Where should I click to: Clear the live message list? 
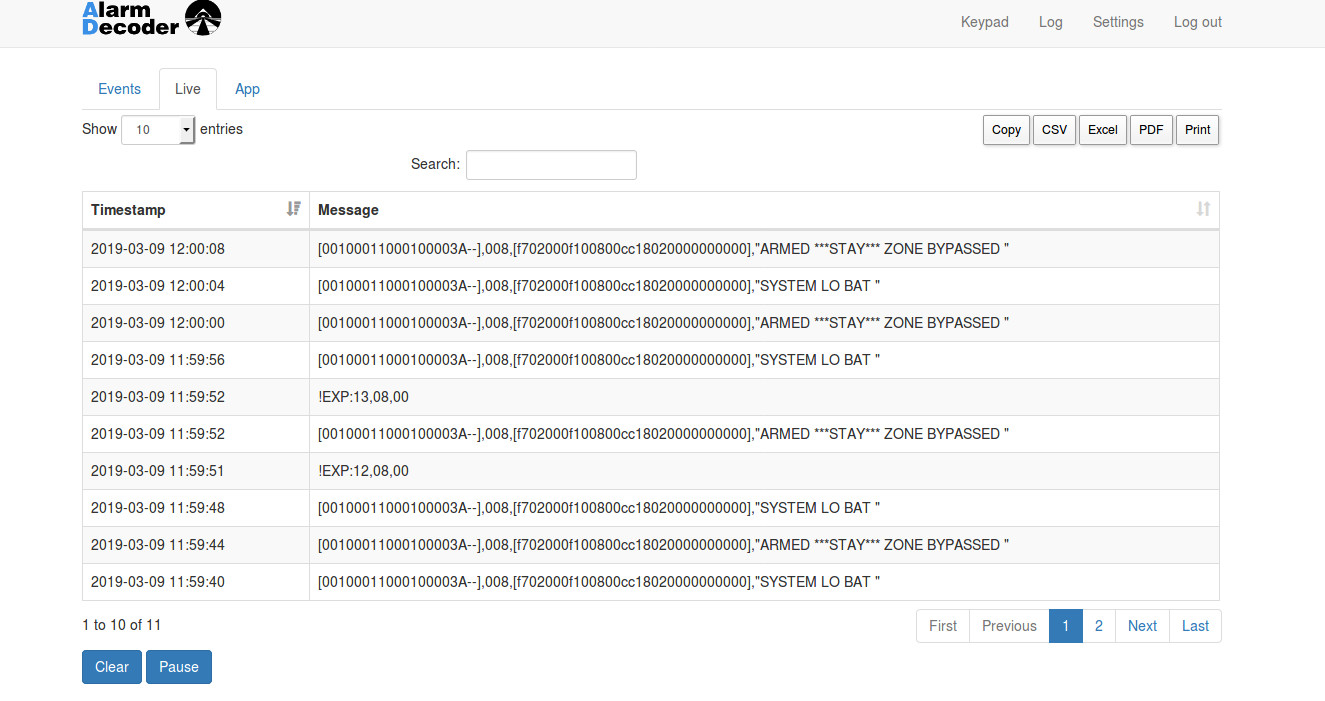pos(112,667)
